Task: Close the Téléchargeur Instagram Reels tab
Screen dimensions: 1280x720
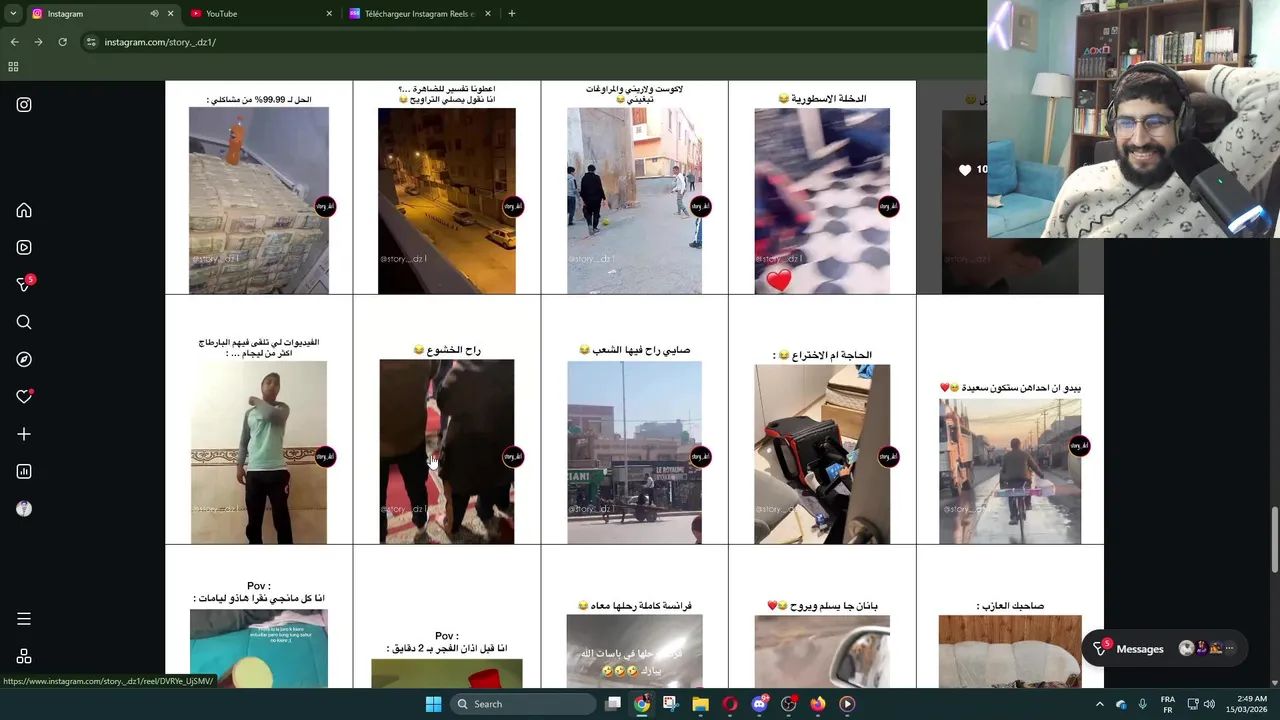Action: point(488,14)
